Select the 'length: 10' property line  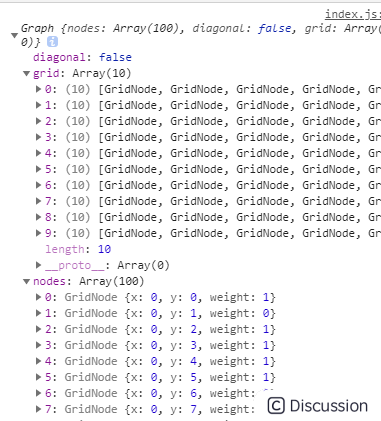pyautogui.click(x=78, y=249)
